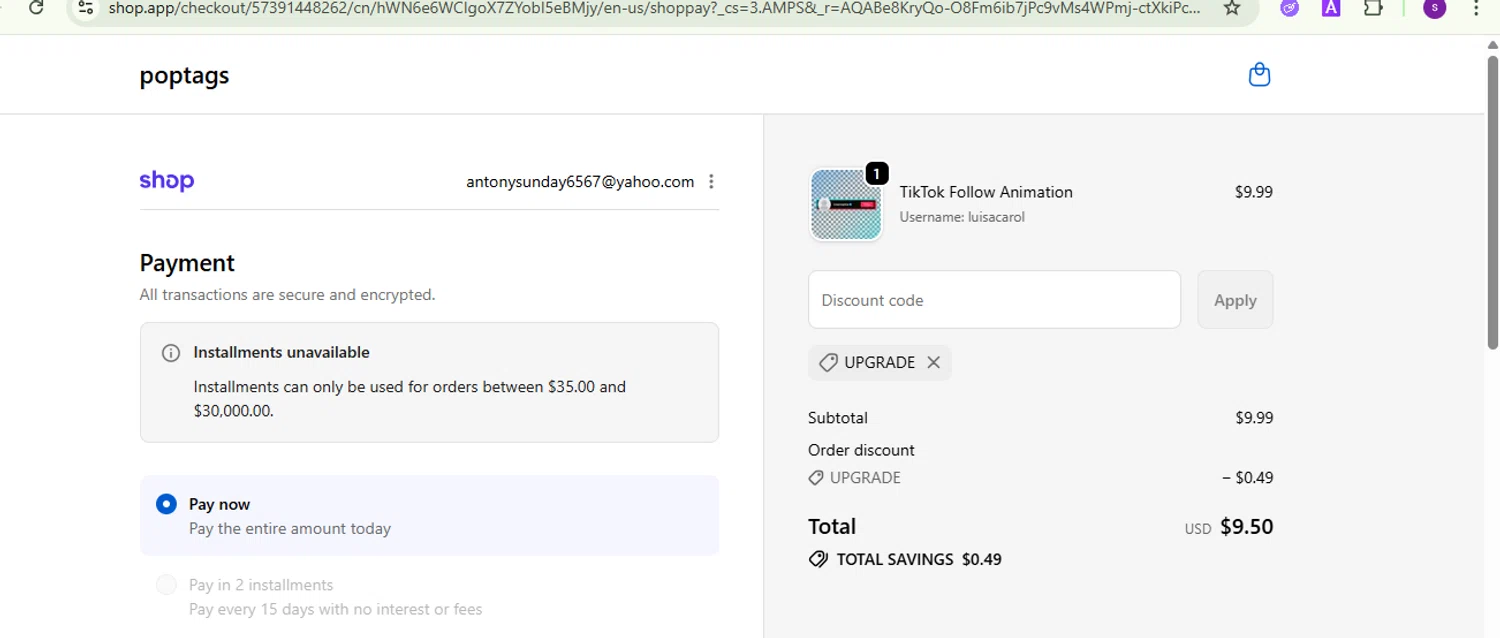1500x638 pixels.
Task: Click the quantity badge on the product image
Action: pos(877,174)
